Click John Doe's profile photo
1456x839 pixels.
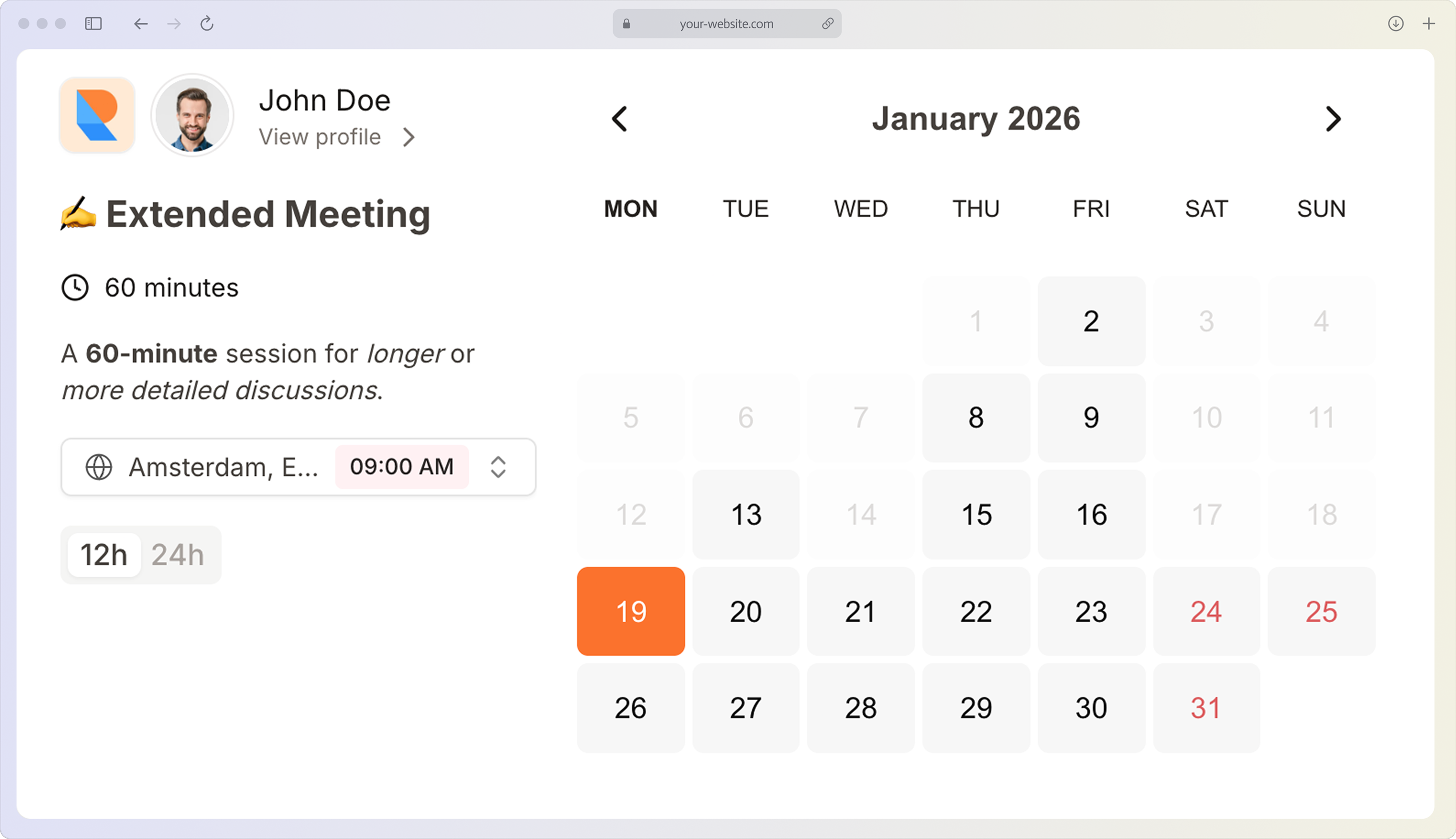(x=192, y=115)
